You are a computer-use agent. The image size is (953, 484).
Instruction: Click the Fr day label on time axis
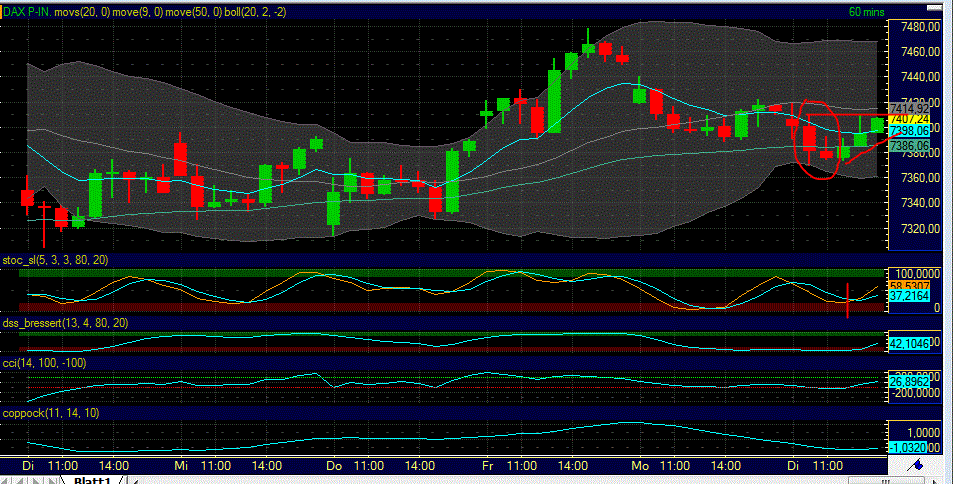(x=487, y=466)
